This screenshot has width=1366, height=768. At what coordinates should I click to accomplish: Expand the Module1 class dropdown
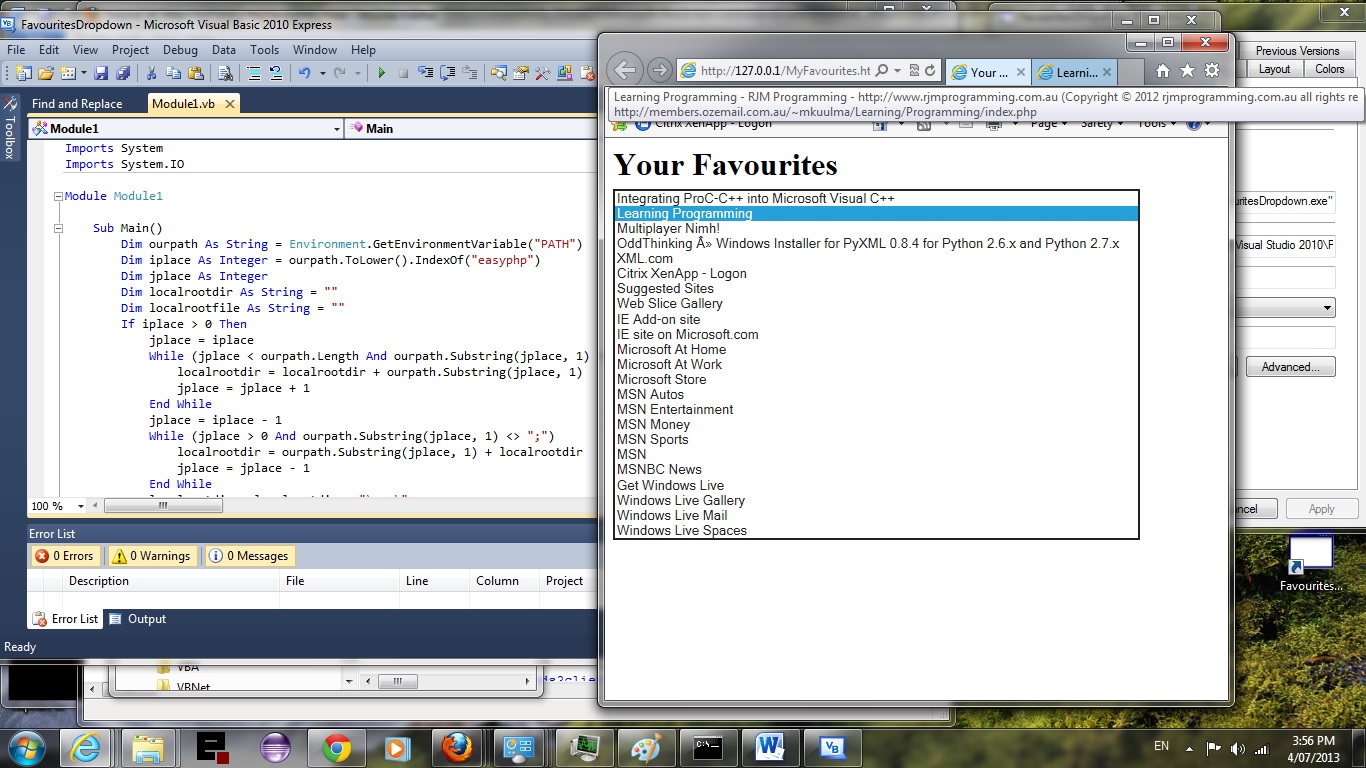coord(336,129)
